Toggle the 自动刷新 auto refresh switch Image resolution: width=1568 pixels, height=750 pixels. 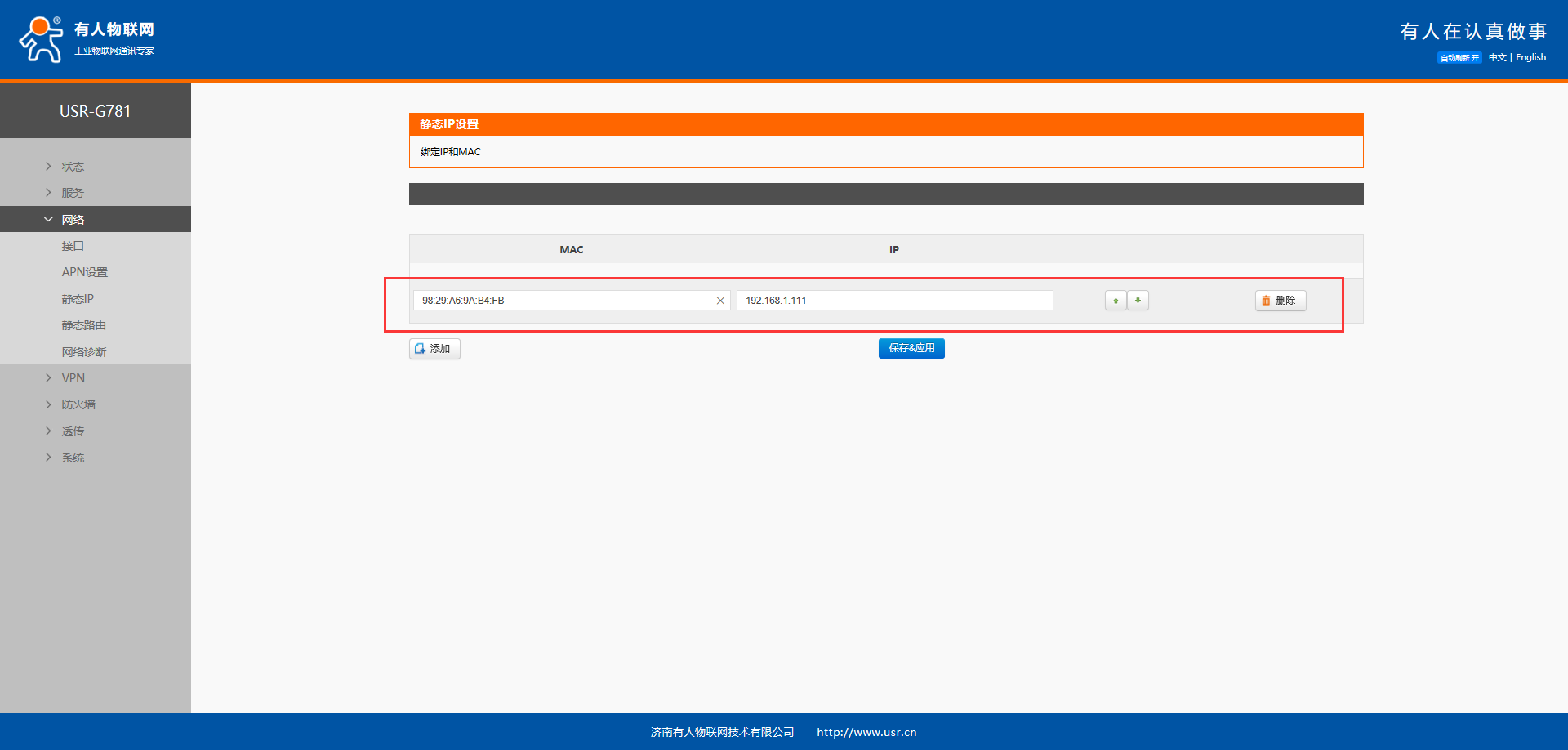click(1459, 58)
